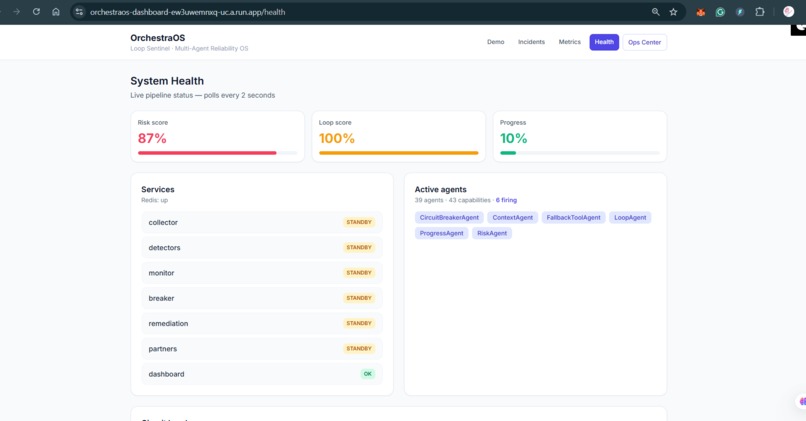The width and height of the screenshot is (806, 421).
Task: Click the Services panel heading
Action: click(x=158, y=189)
